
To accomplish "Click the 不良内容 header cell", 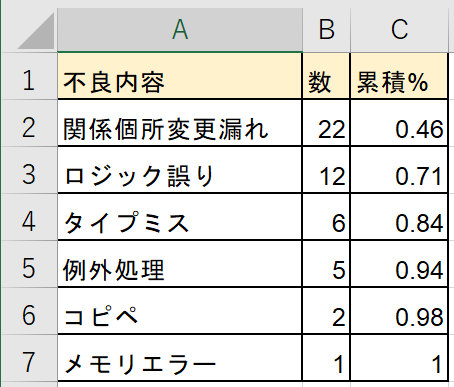I will (180, 76).
